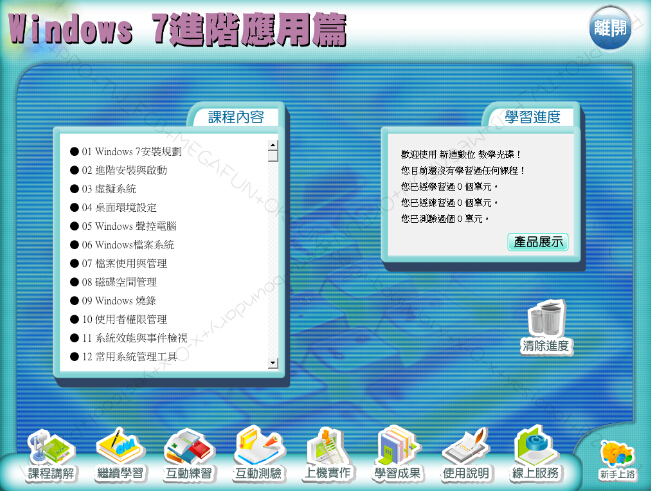This screenshot has height=491, width=651.
Task: Click the 離開 exit button
Action: [610, 28]
